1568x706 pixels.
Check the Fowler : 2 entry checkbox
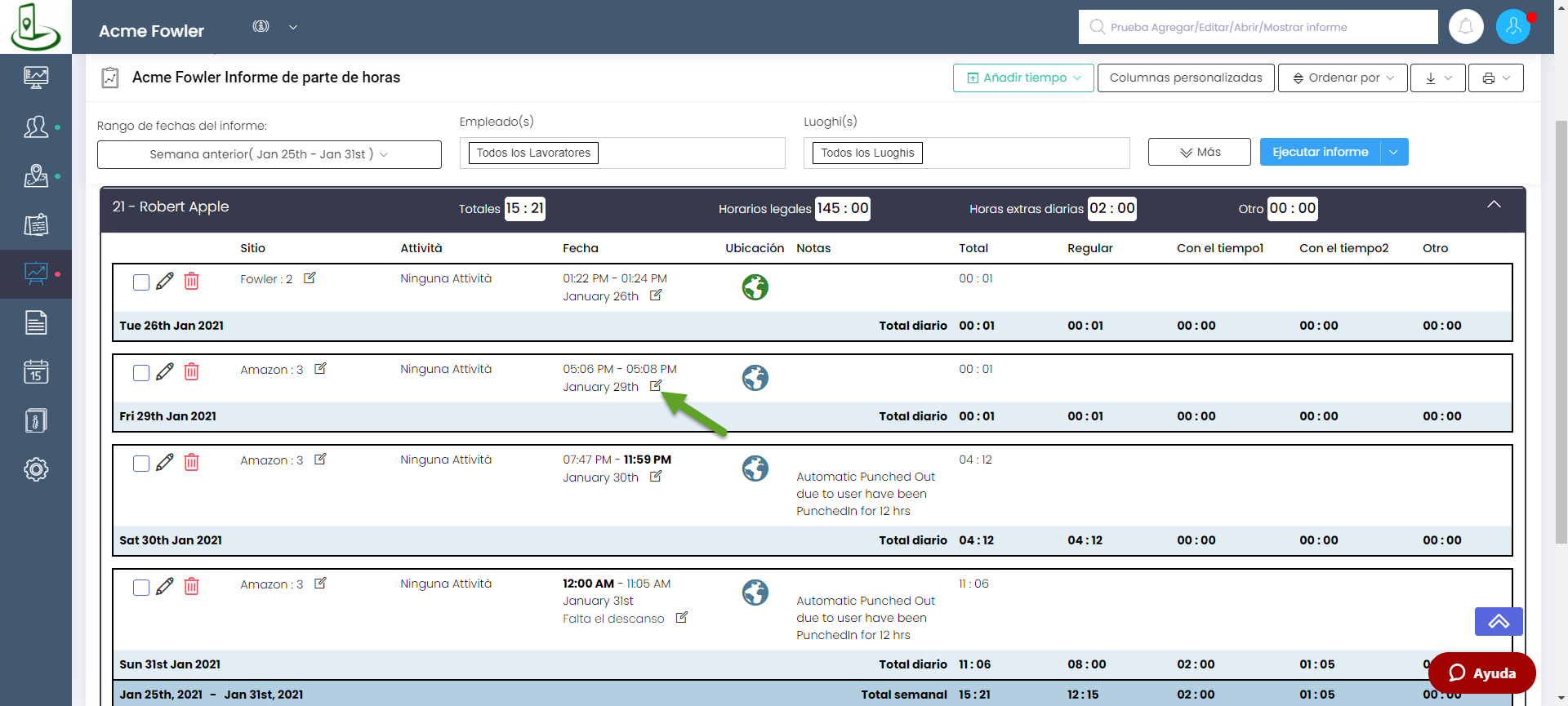141,282
